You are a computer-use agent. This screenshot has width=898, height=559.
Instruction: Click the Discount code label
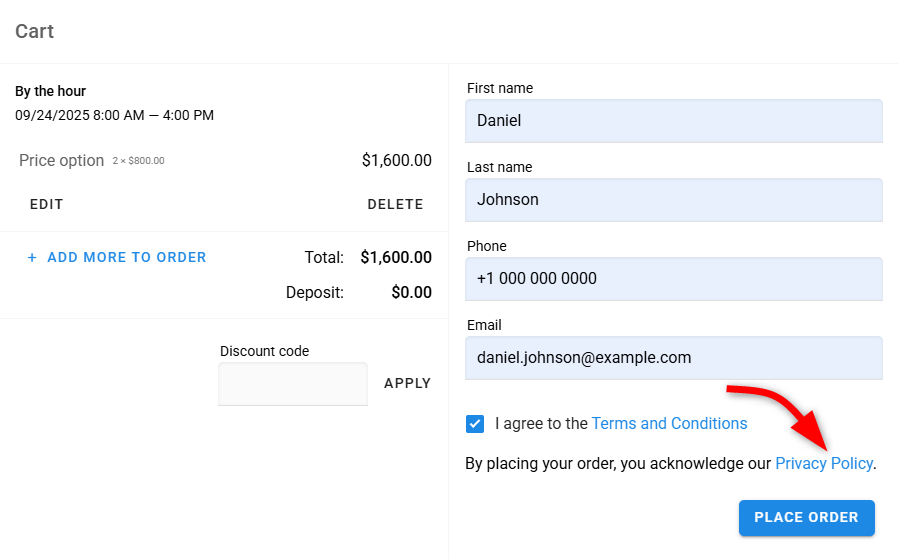264,351
